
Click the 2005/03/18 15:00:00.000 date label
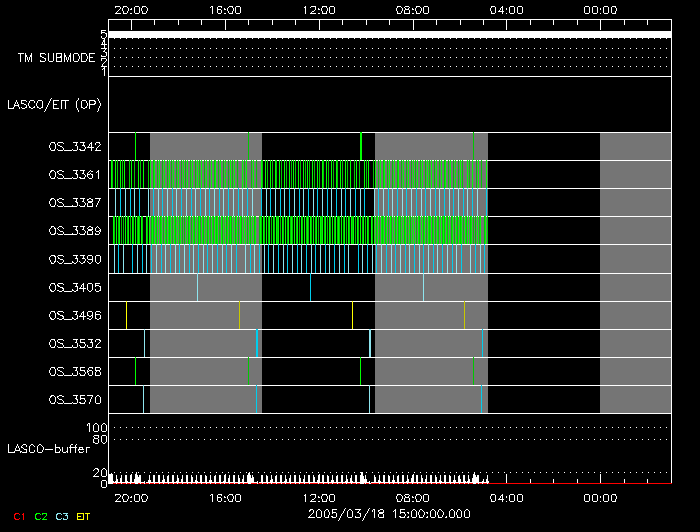pyautogui.click(x=389, y=514)
